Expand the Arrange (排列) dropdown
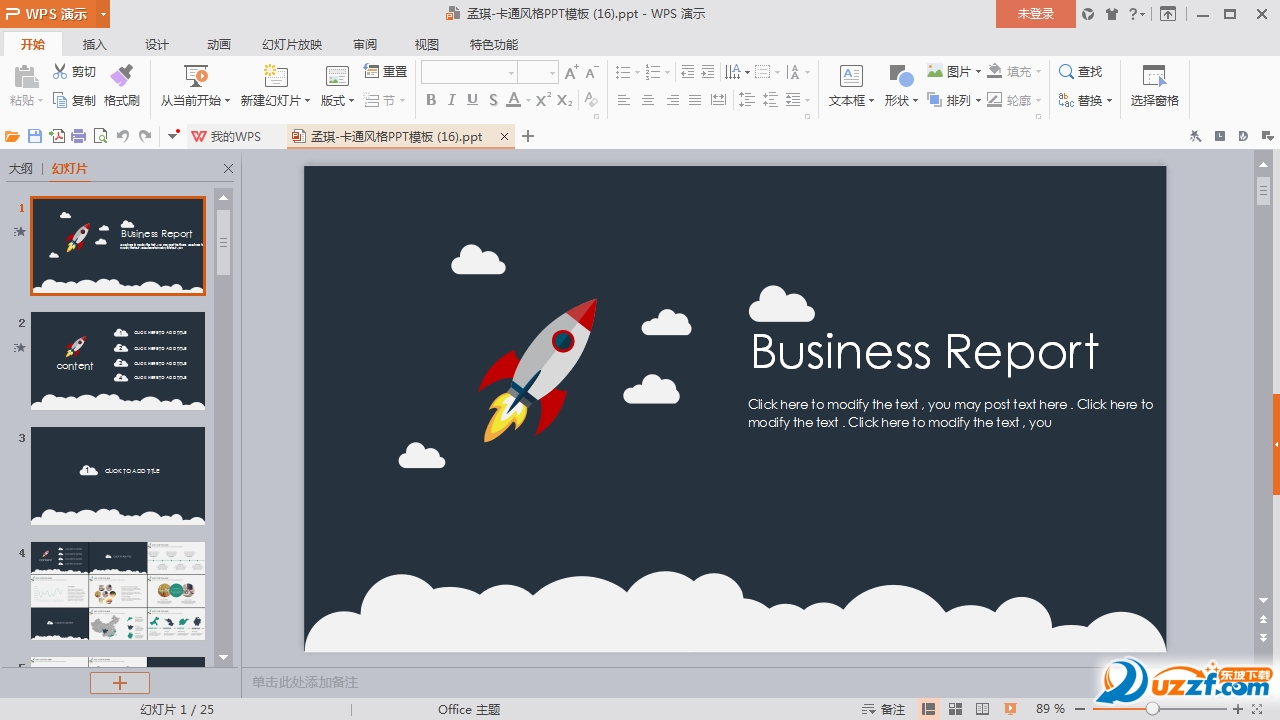 pos(978,100)
